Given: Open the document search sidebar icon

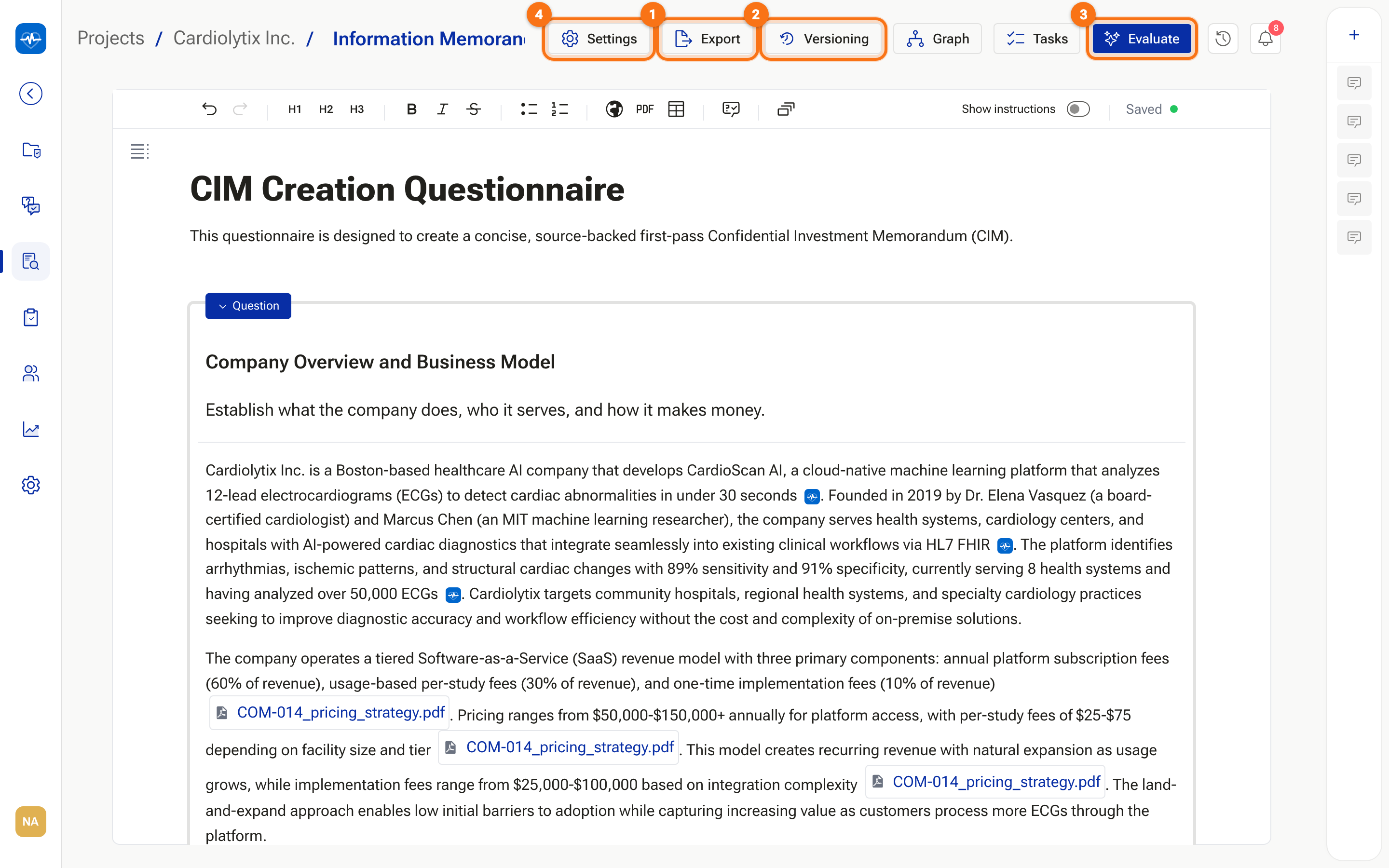Looking at the screenshot, I should click(30, 261).
